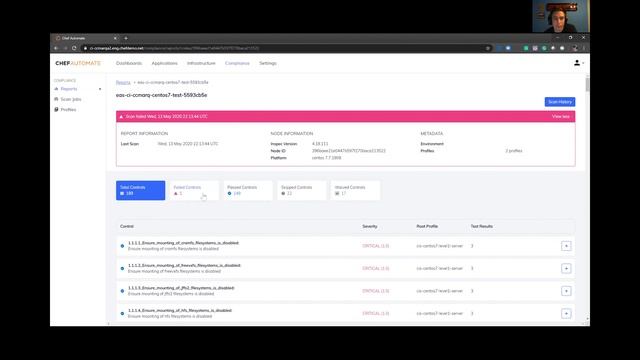Click the 1.1.1.4 hfs control title
This screenshot has height=360, width=640.
[180, 310]
